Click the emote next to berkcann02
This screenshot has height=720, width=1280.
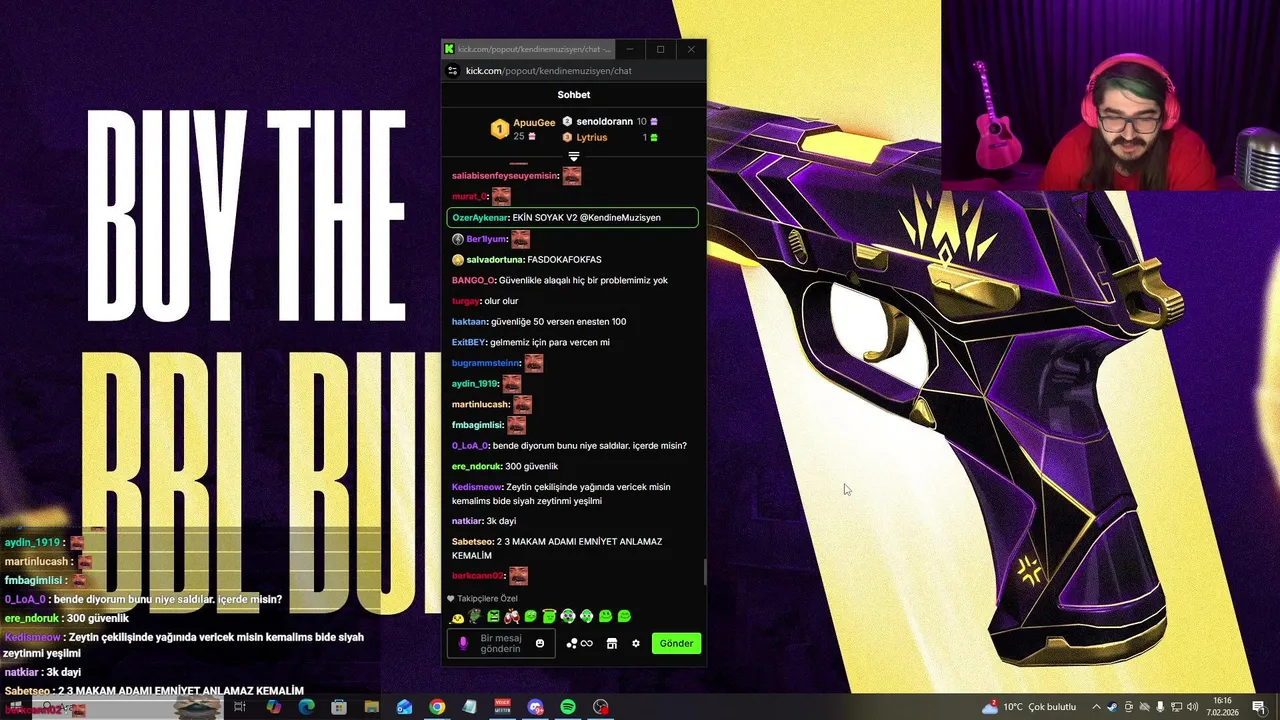(518, 576)
